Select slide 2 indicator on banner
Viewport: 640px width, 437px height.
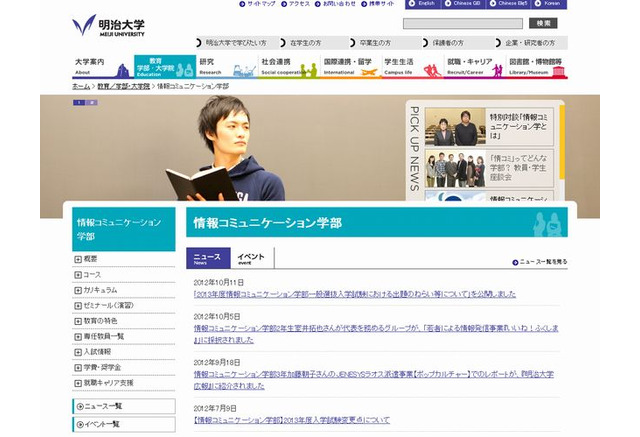[x=92, y=102]
